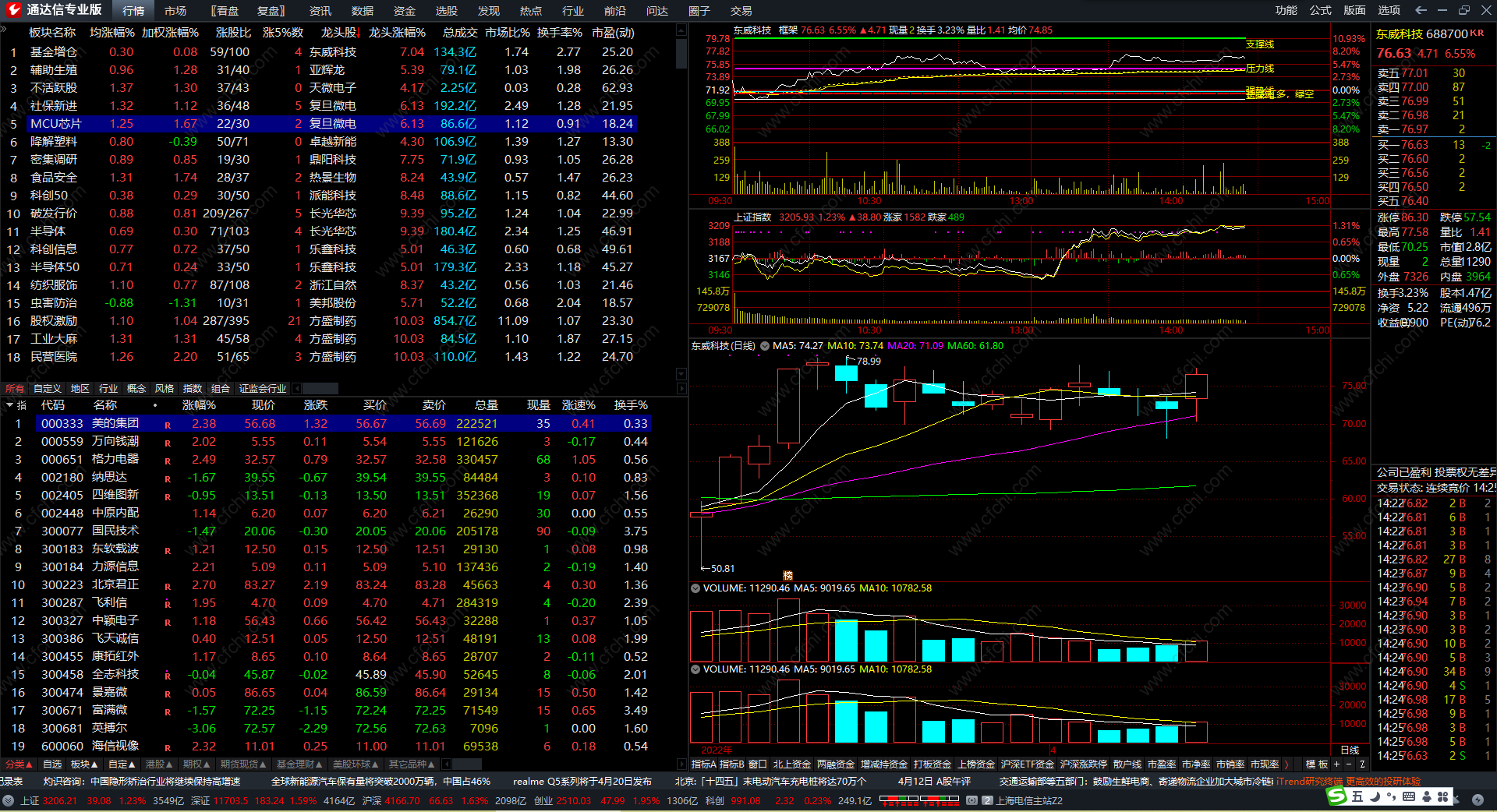This screenshot has height=812, width=1497.
Task: Select the 概念 sector tab
Action: 136,388
